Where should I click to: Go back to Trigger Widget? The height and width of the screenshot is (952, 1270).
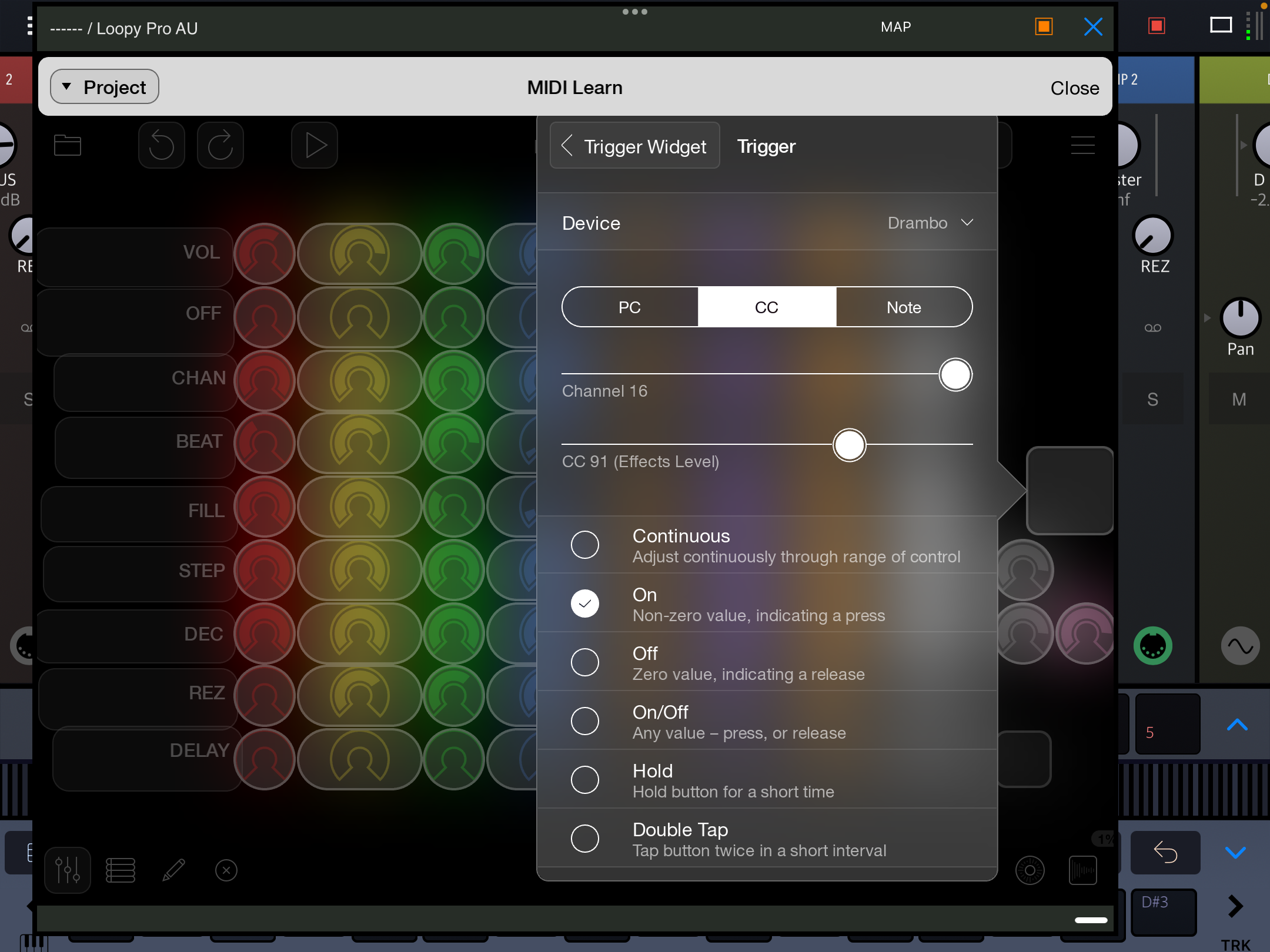[635, 146]
